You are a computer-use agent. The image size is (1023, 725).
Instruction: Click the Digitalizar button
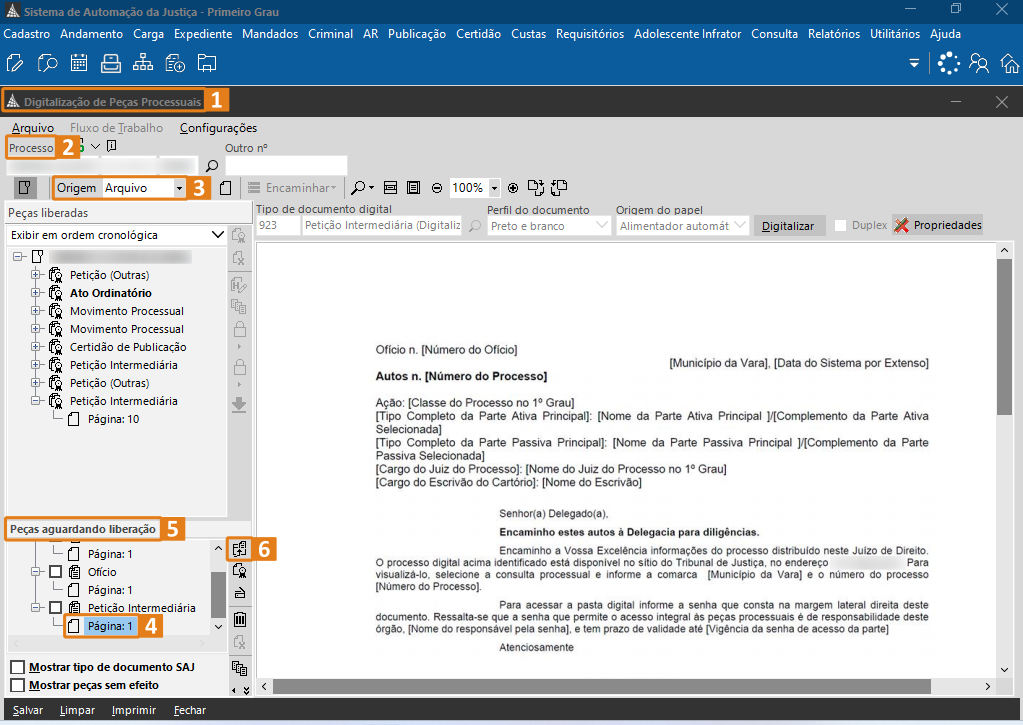click(x=787, y=226)
